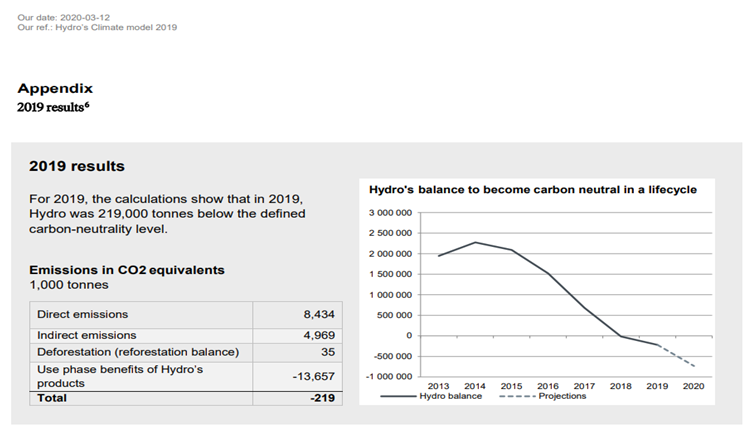Screen dimensions: 754x428
Task: Click the '-1 000 000' y-axis label
Action: (390, 377)
